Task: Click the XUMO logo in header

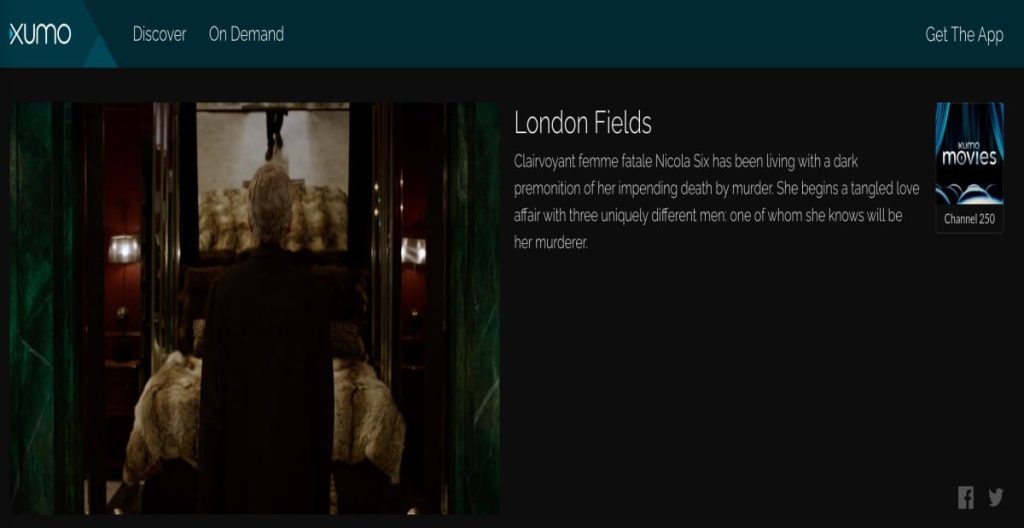Action: [x=40, y=34]
